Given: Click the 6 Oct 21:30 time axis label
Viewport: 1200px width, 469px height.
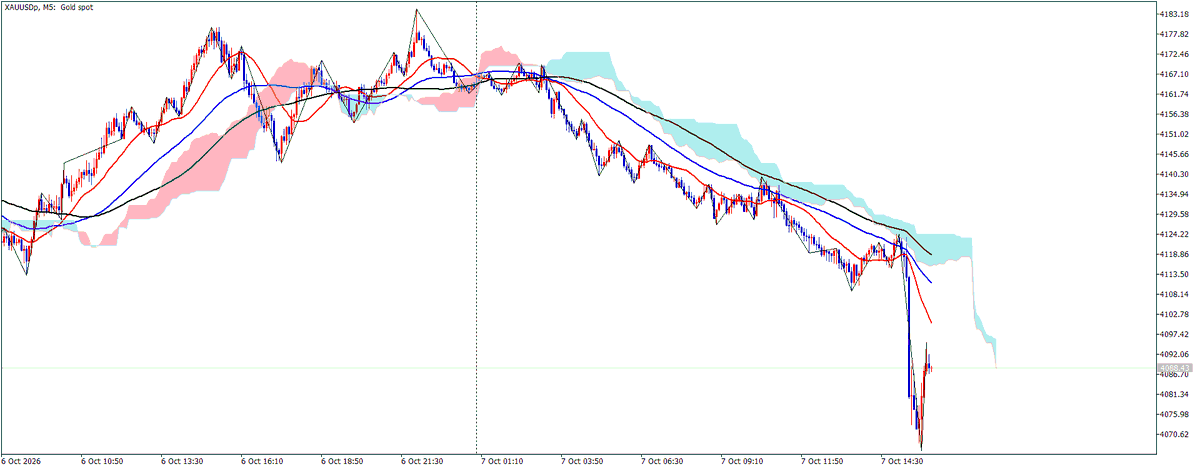Looking at the screenshot, I should point(423,462).
